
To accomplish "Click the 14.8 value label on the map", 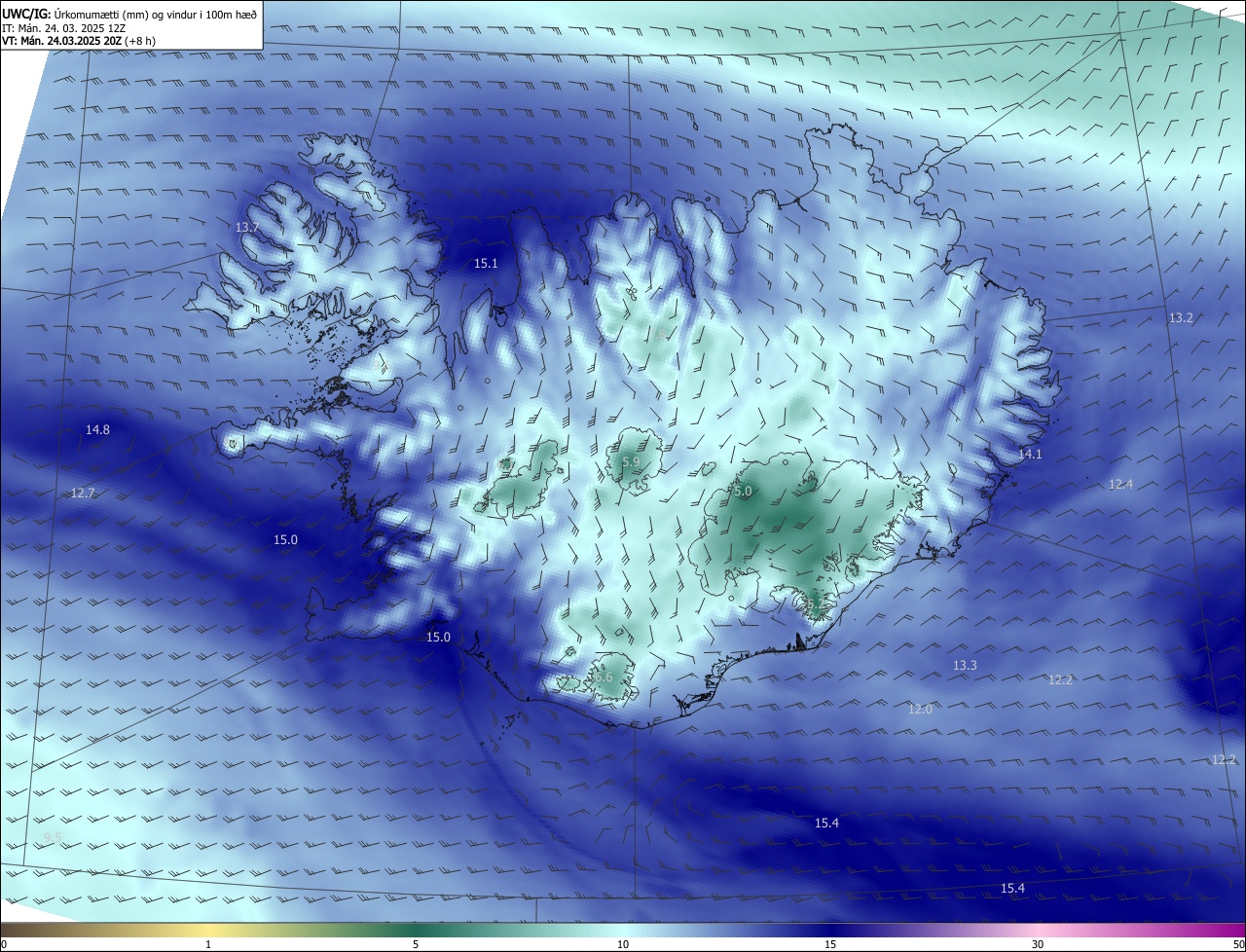I will click(97, 430).
